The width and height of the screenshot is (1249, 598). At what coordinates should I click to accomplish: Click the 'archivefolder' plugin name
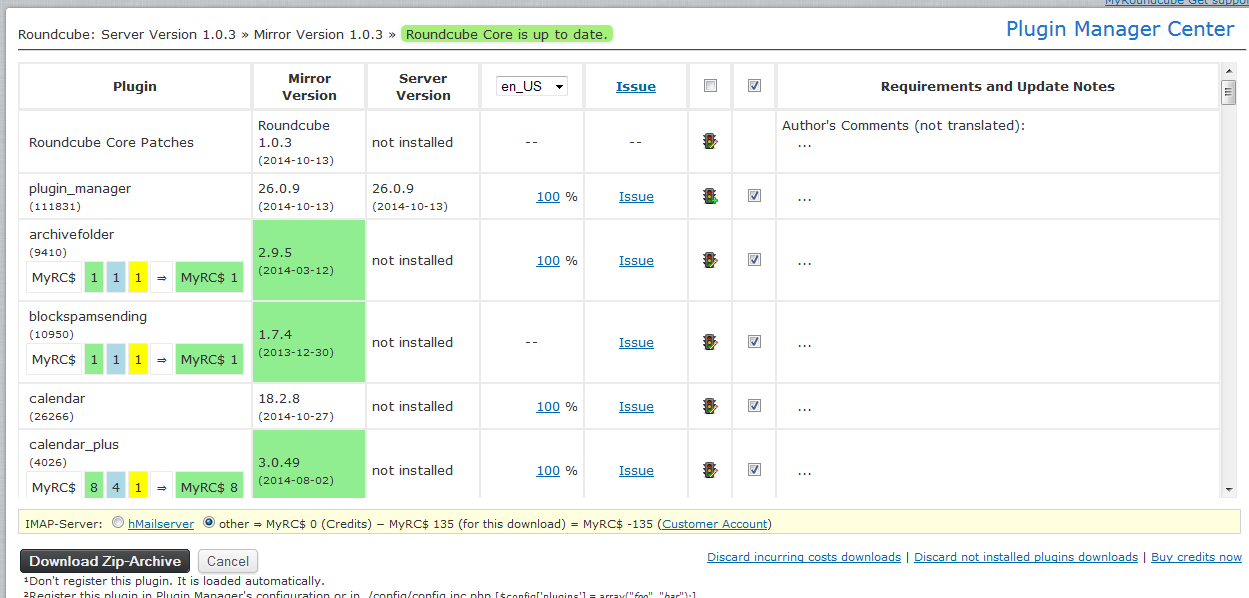click(x=72, y=235)
